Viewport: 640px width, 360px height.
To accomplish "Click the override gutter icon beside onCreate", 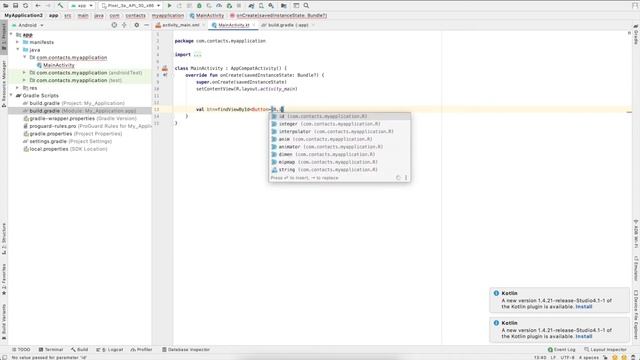I will point(164,75).
